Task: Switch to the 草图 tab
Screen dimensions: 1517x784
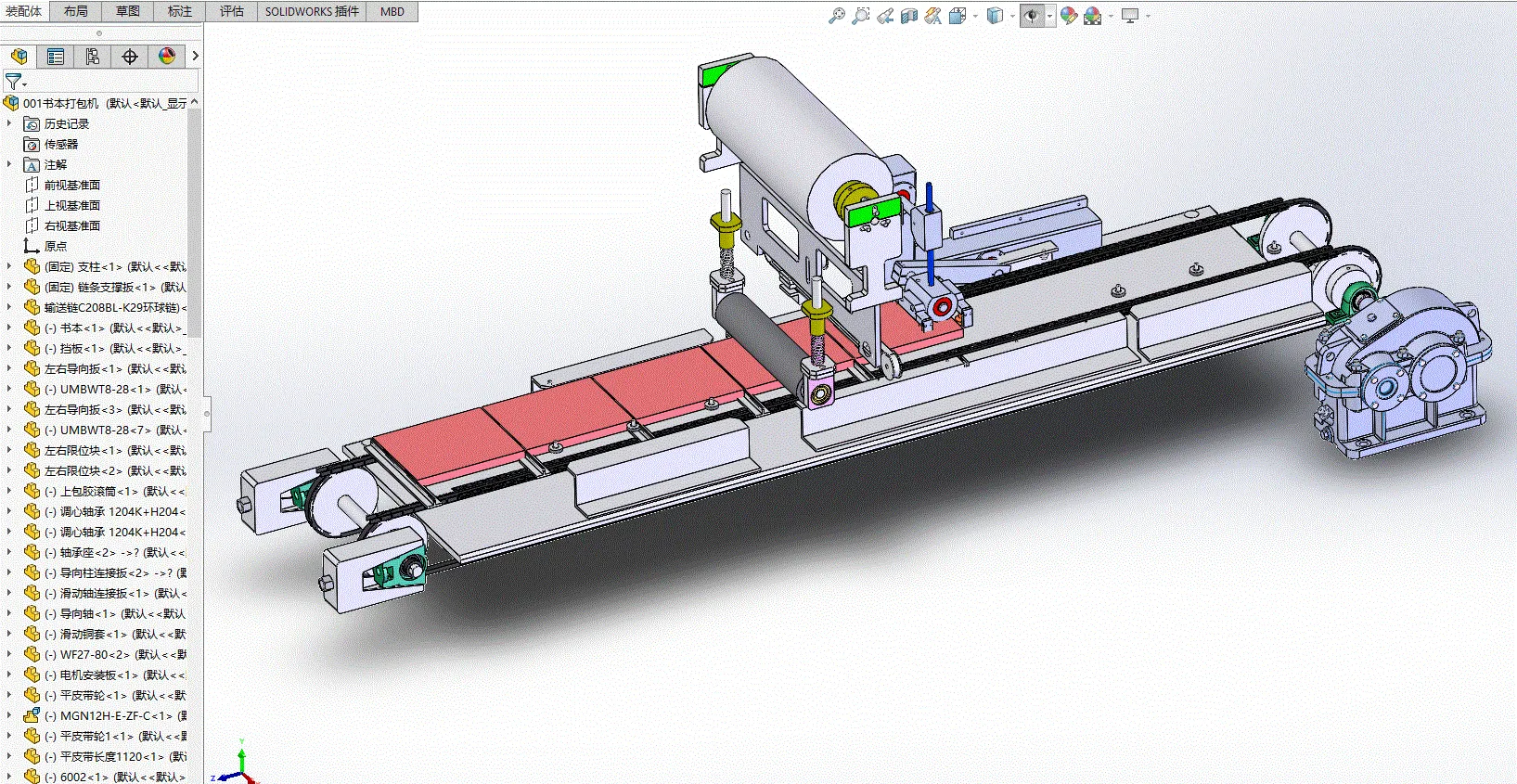Action: click(x=128, y=11)
